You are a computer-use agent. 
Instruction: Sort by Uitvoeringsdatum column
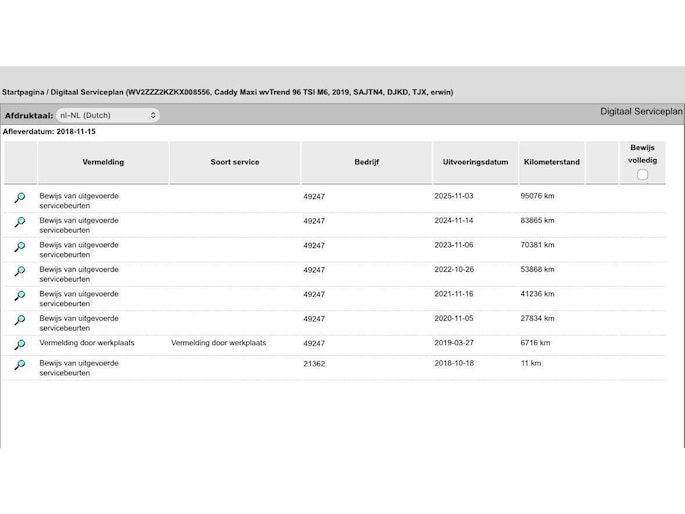[475, 162]
